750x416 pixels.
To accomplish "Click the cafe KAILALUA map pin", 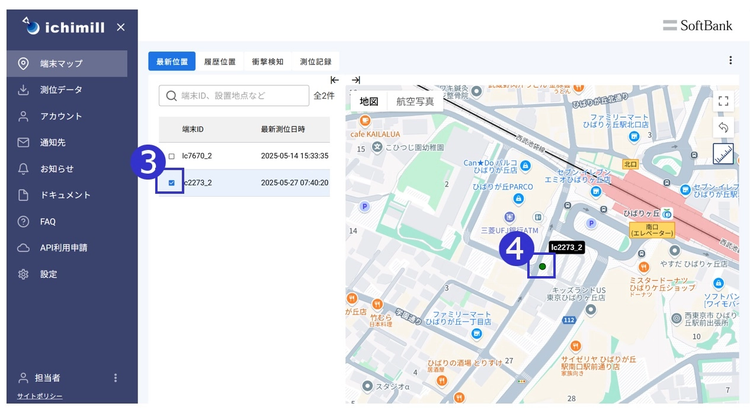I will 365,120.
